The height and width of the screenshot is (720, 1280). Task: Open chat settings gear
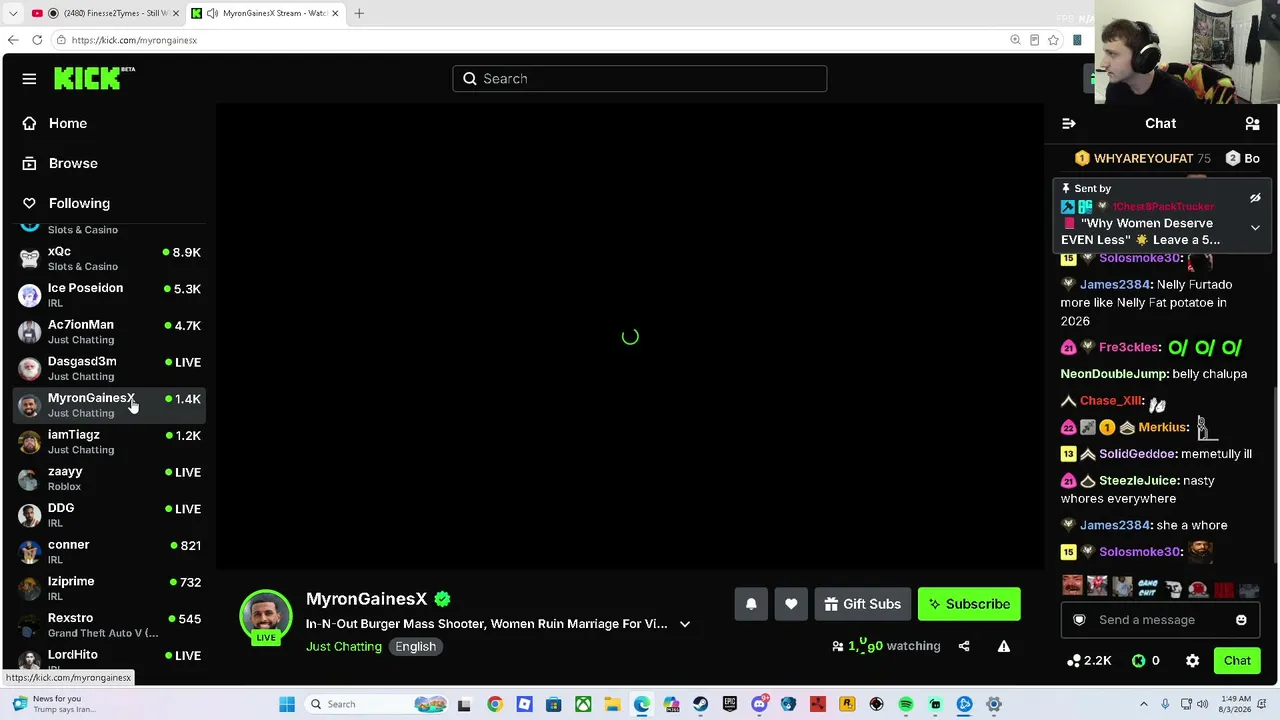pyautogui.click(x=1192, y=661)
